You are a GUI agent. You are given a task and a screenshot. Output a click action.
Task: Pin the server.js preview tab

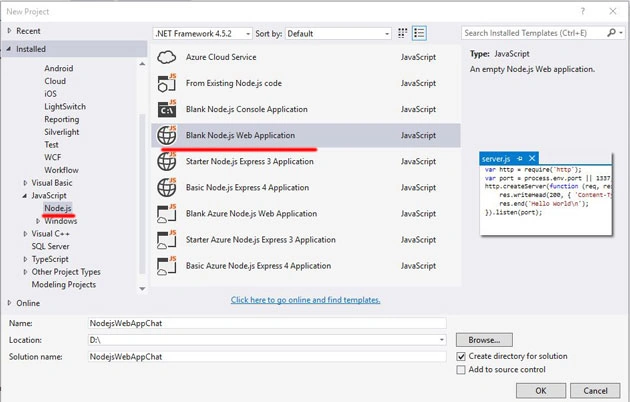(x=520, y=159)
